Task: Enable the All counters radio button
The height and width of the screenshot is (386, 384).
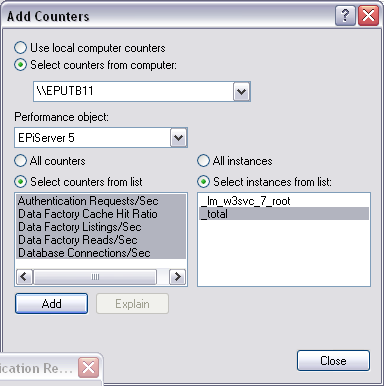Action: pyautogui.click(x=20, y=161)
